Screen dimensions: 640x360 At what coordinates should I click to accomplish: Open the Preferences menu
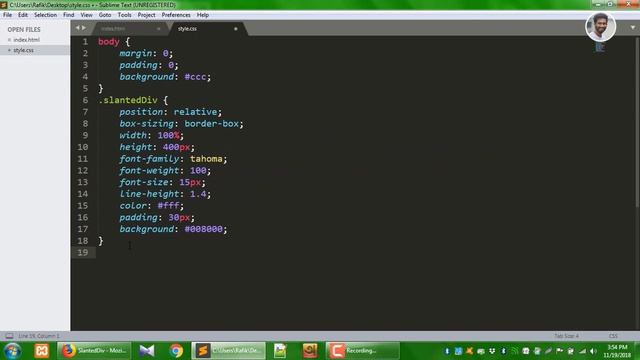click(176, 15)
